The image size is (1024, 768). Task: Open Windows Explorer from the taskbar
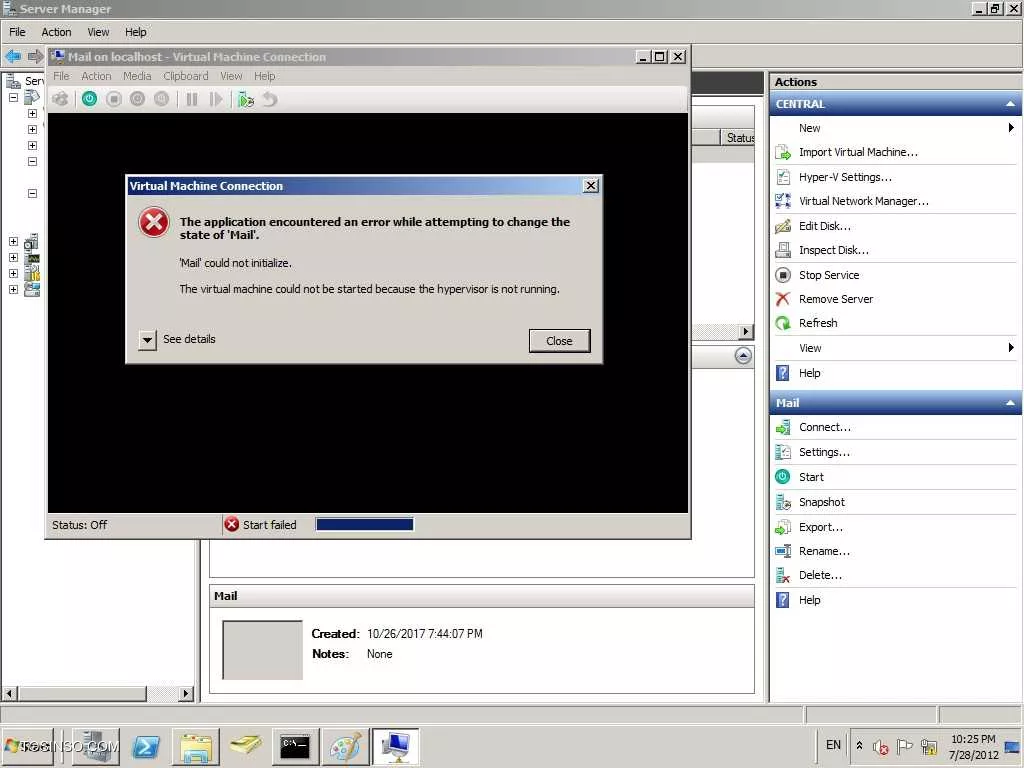[196, 747]
